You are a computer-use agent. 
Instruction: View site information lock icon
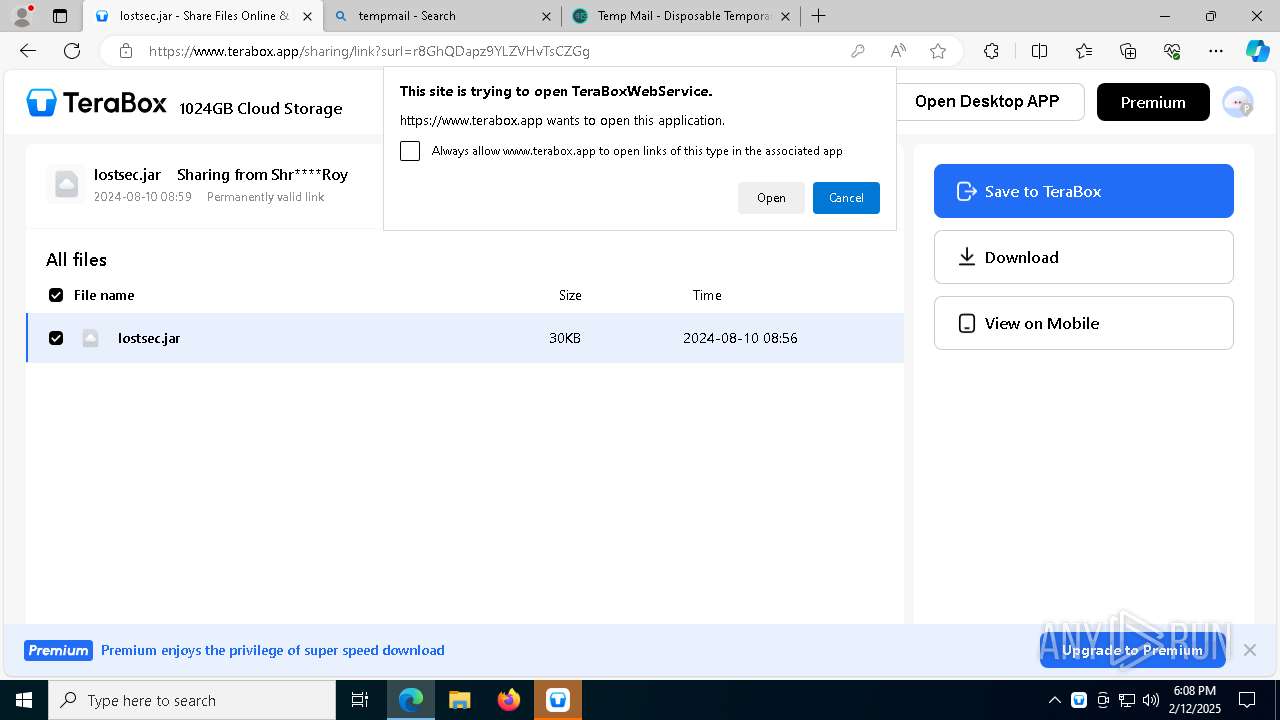[x=125, y=51]
